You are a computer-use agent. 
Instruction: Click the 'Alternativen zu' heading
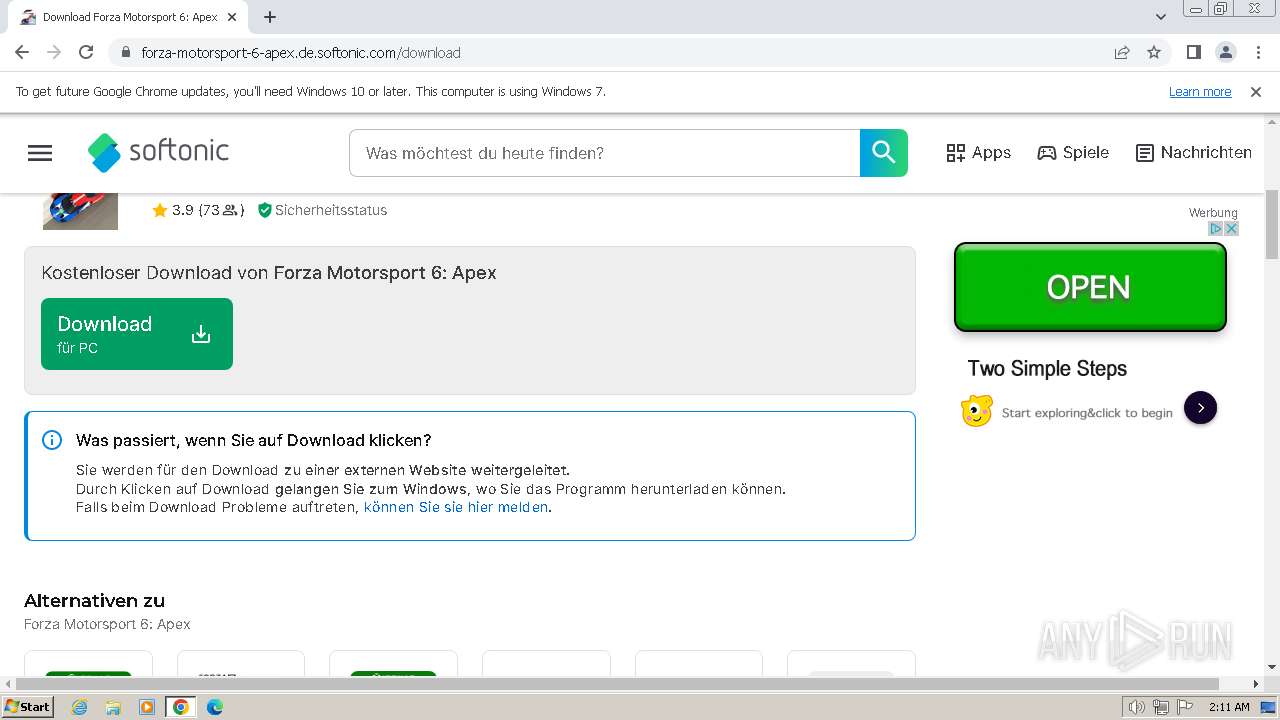(94, 601)
